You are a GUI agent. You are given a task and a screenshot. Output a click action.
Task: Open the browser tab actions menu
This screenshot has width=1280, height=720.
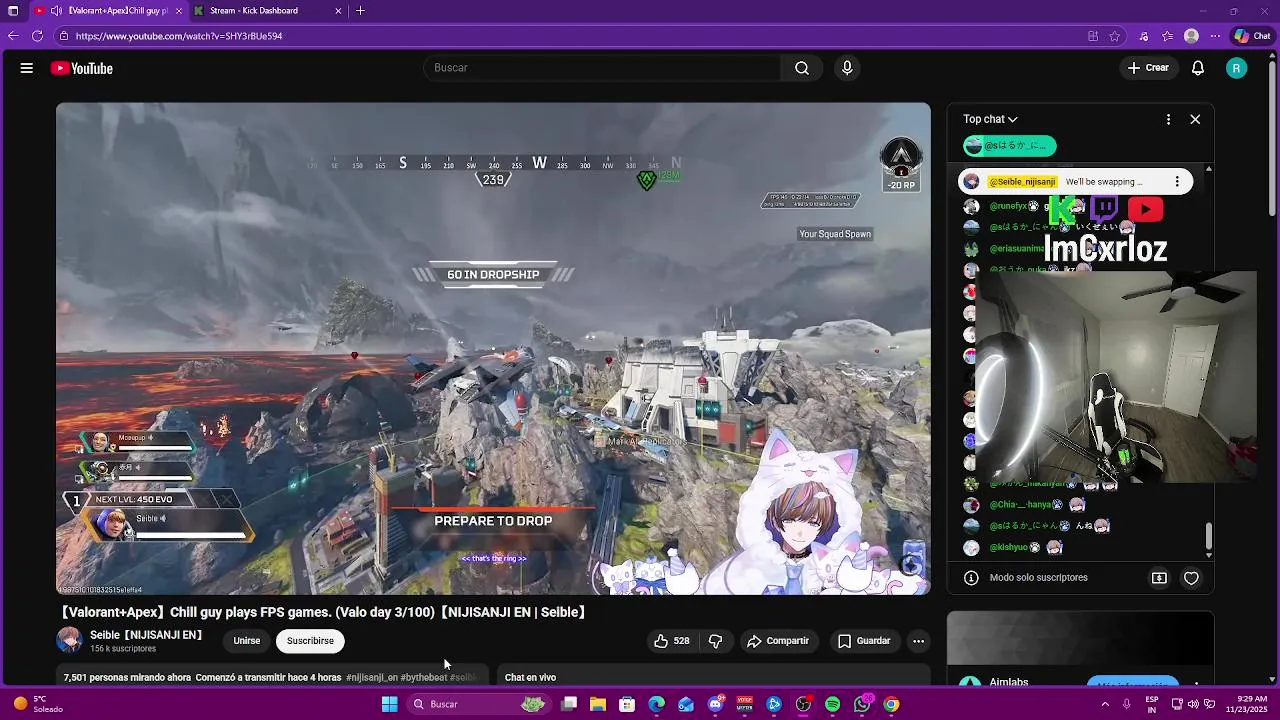pyautogui.click(x=13, y=11)
